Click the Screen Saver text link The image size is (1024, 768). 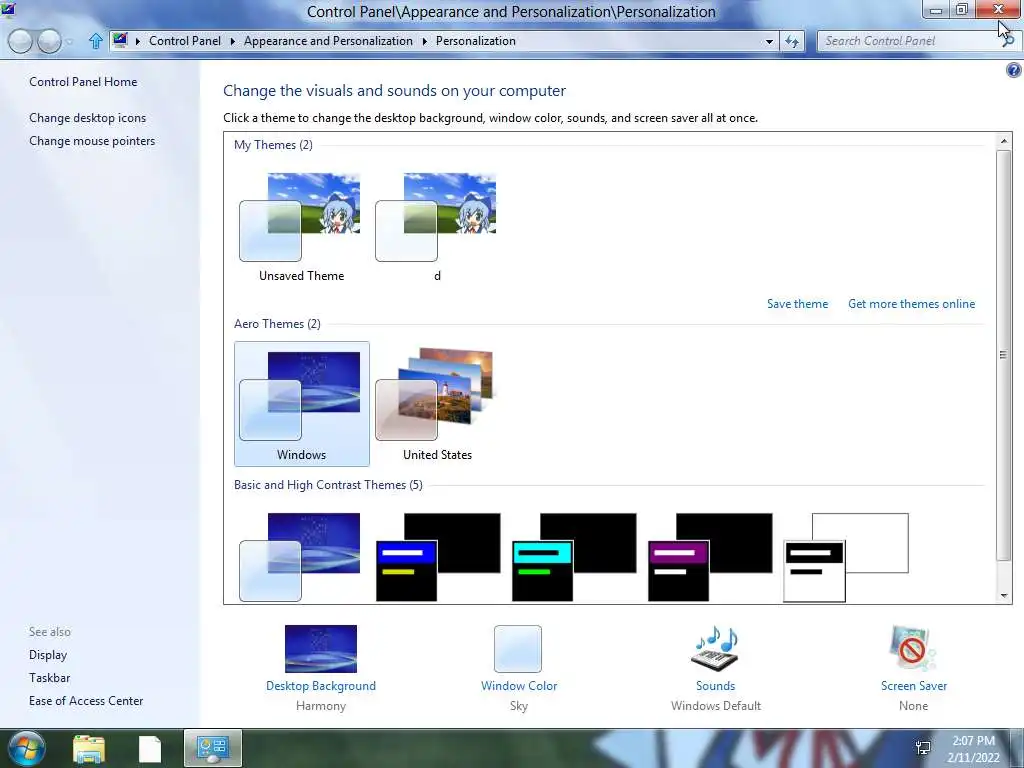(x=914, y=686)
